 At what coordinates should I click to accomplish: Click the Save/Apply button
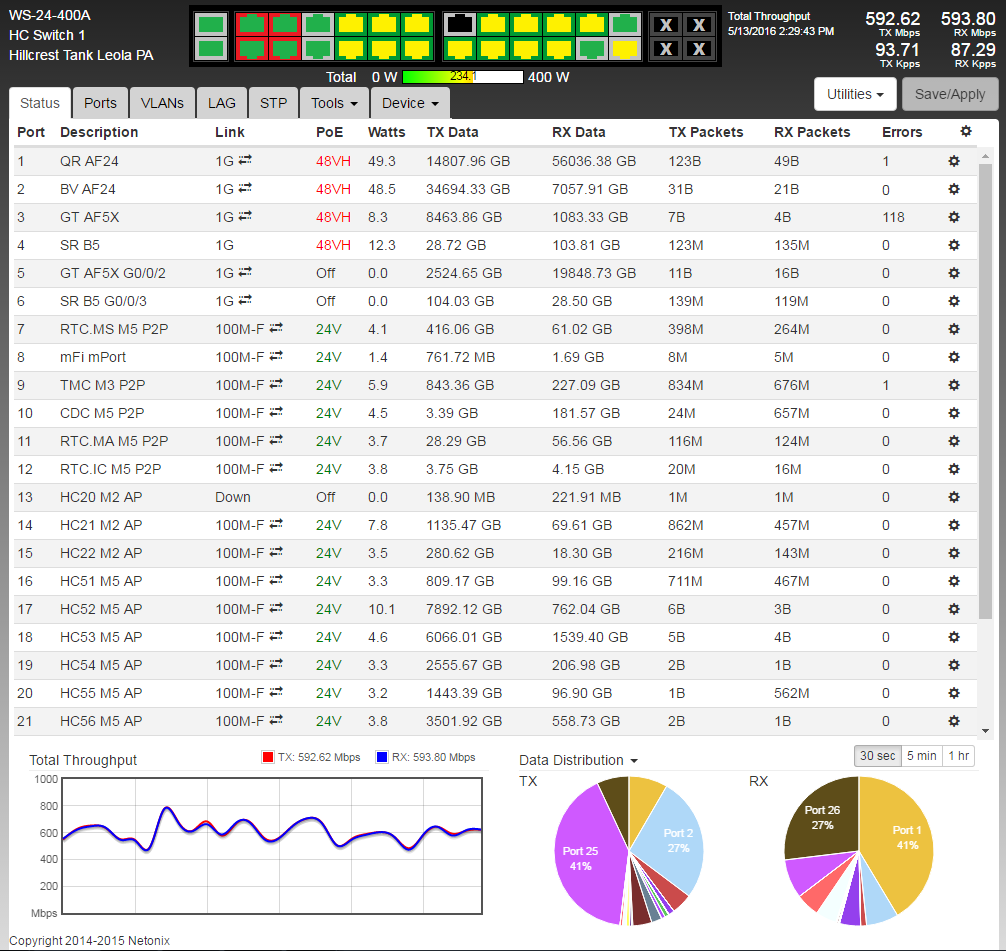click(x=950, y=94)
